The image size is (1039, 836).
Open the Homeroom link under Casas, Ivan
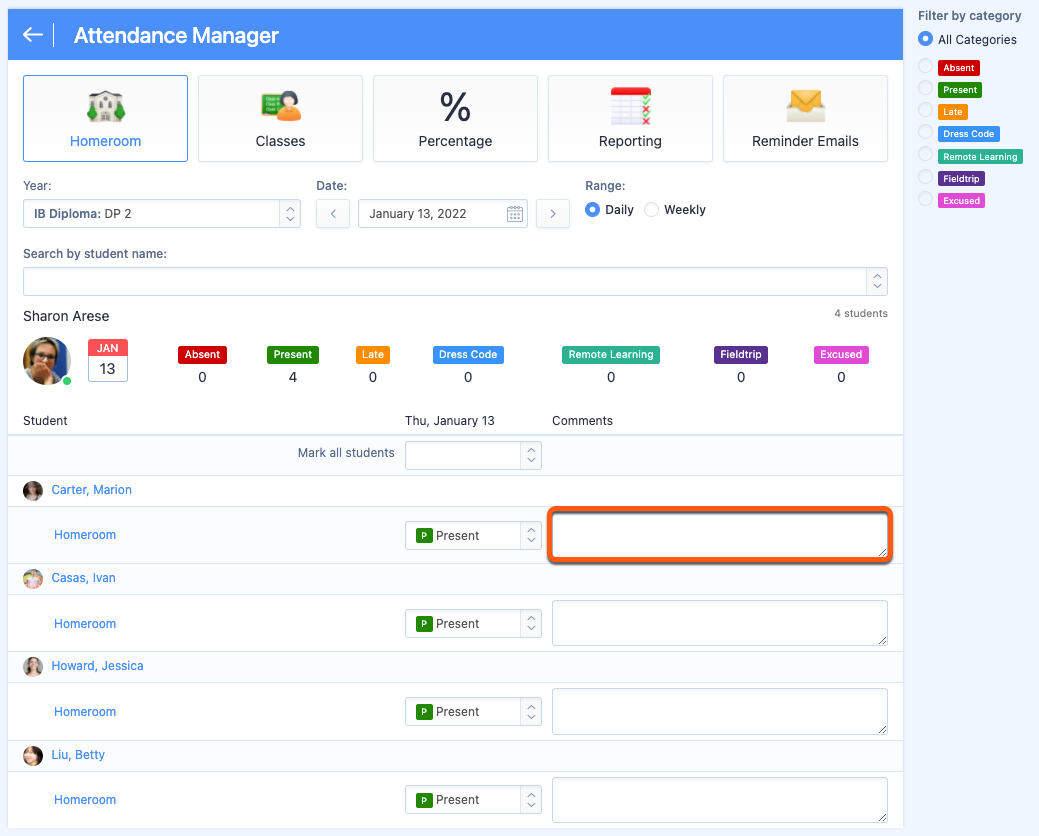tap(85, 623)
